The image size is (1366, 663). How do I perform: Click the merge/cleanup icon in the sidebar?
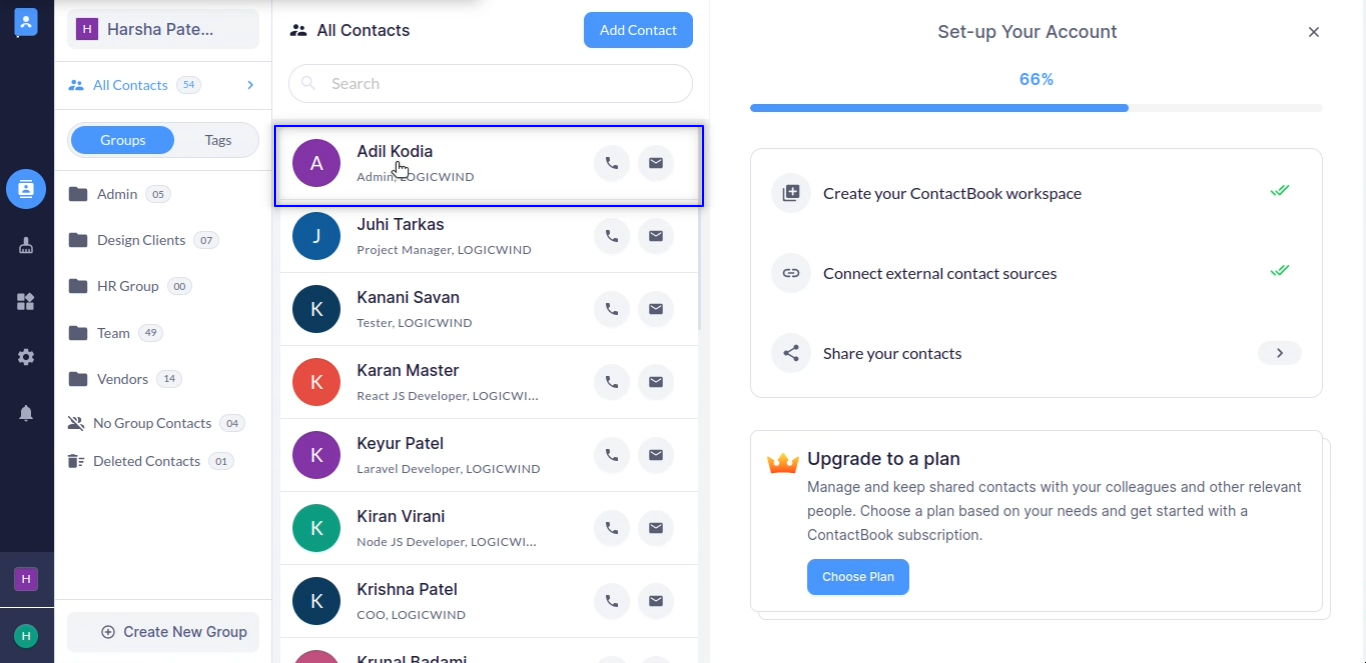coord(26,245)
